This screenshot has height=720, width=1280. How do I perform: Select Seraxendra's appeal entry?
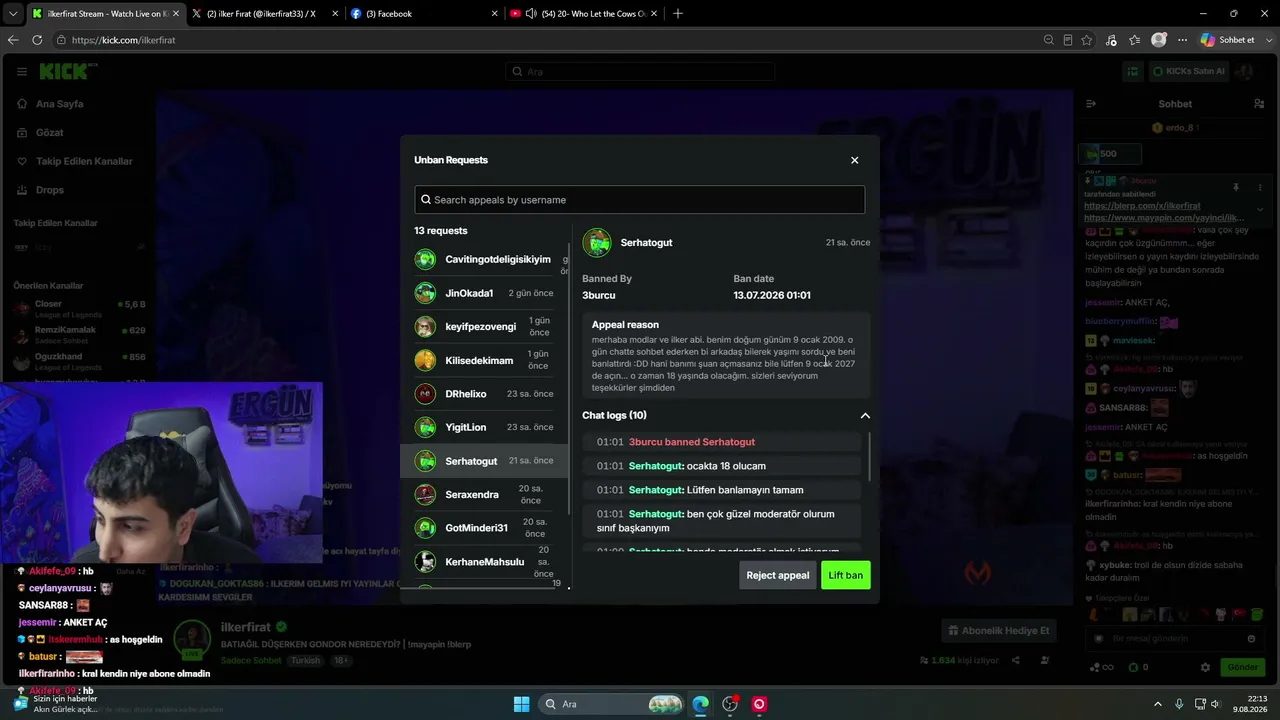(485, 494)
